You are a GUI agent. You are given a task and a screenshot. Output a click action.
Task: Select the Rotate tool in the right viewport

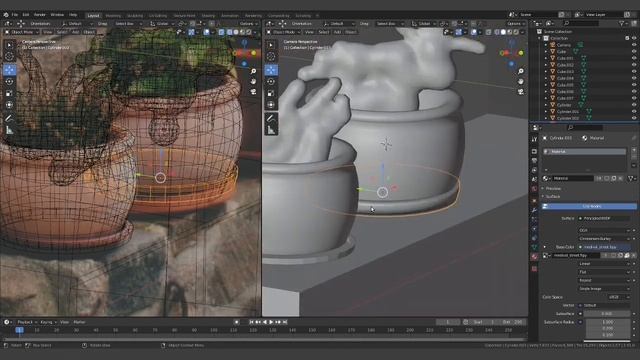(x=271, y=82)
